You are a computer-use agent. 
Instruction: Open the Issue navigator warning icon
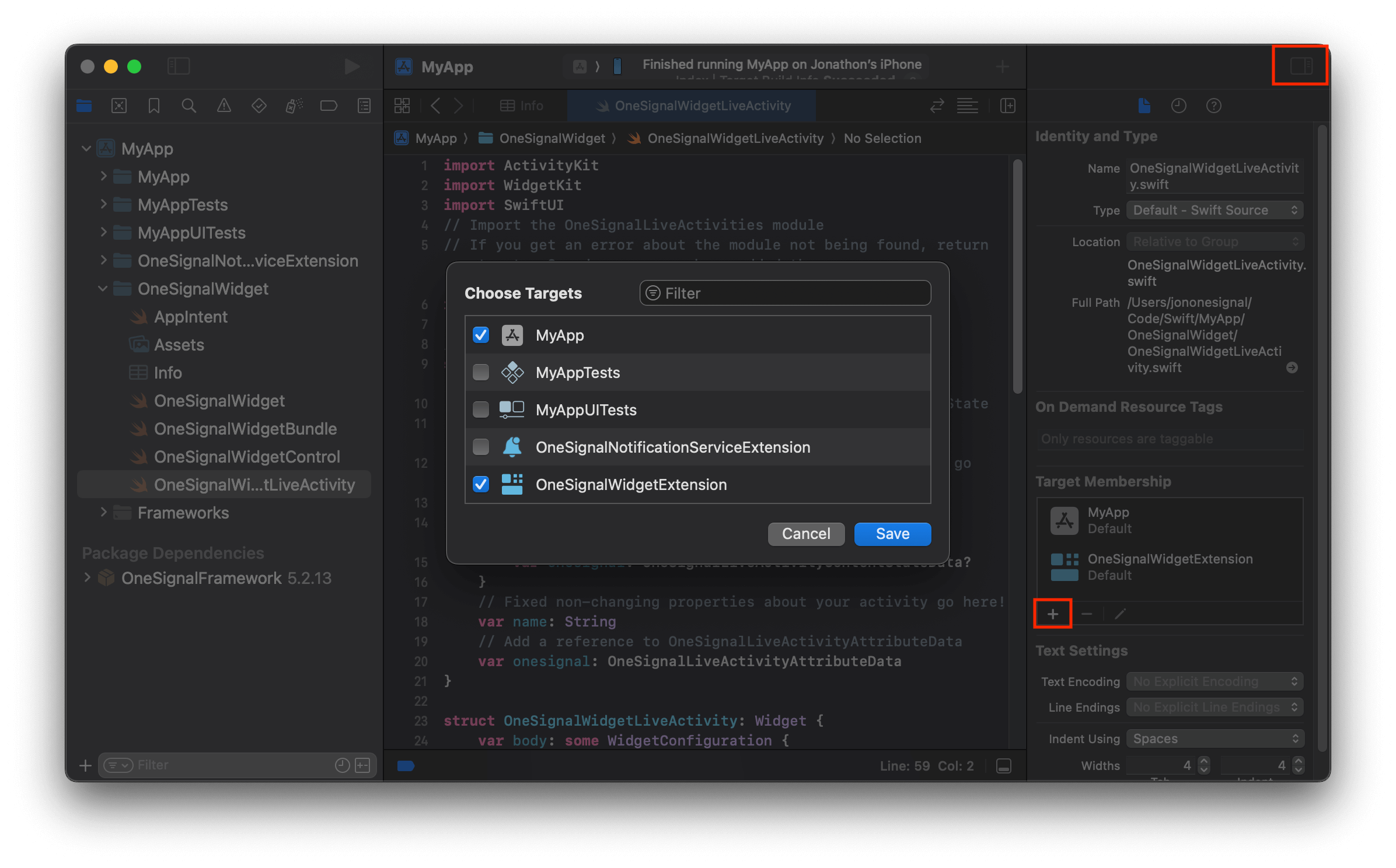click(224, 106)
